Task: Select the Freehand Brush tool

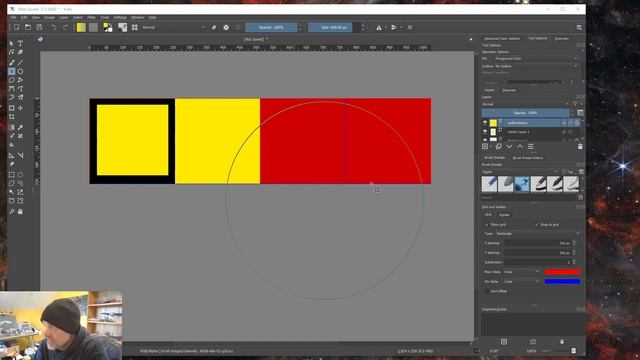Action: (11, 62)
